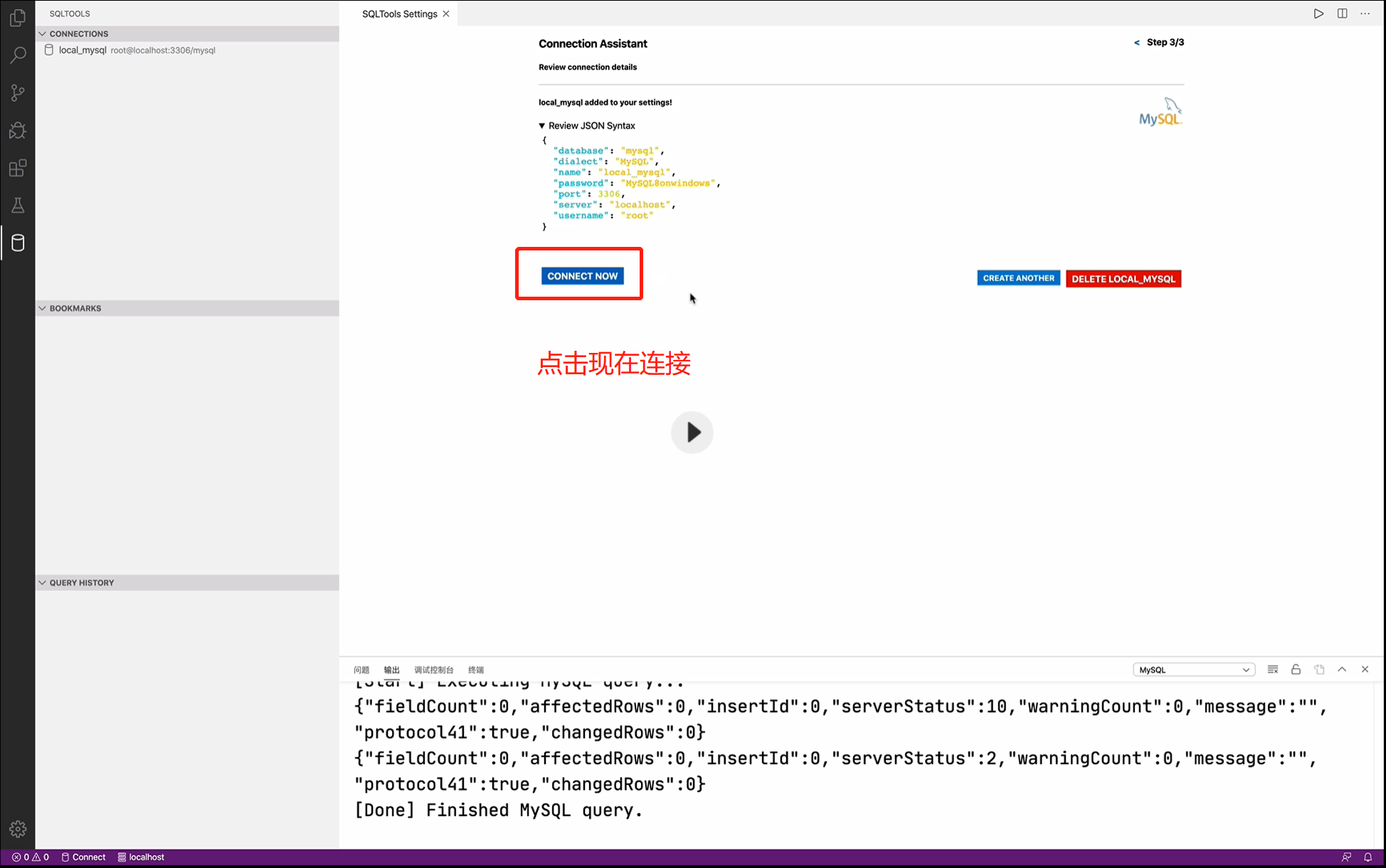Click CREATE ANOTHER connection button
Image resolution: width=1386 pixels, height=868 pixels.
tap(1018, 278)
